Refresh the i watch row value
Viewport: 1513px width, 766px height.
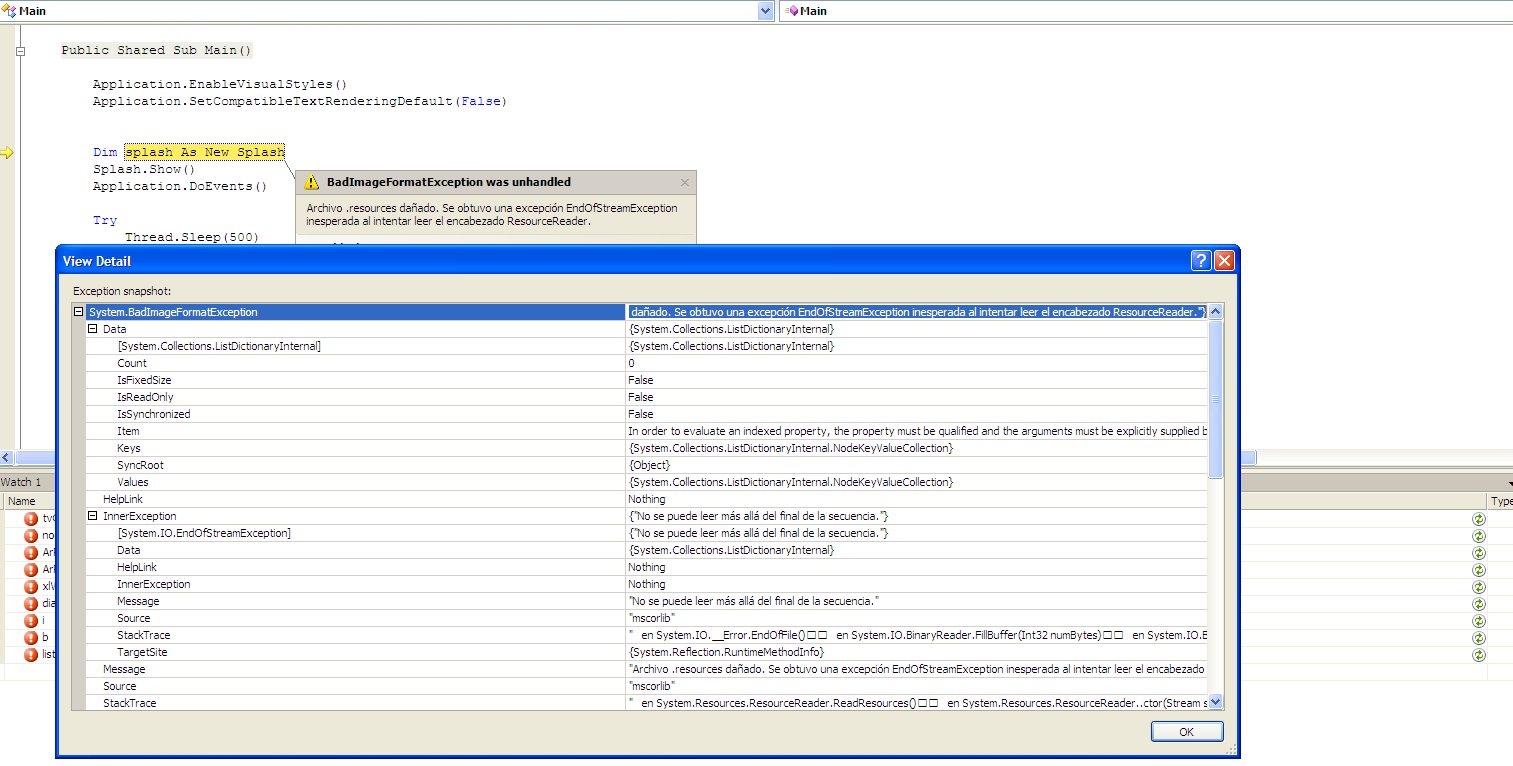1478,621
